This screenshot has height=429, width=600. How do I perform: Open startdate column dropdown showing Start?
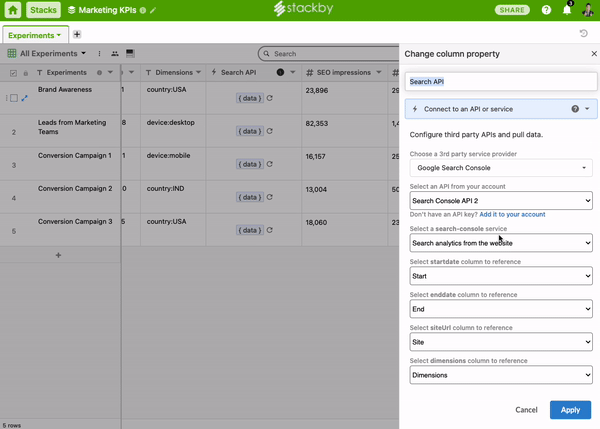[501, 276]
